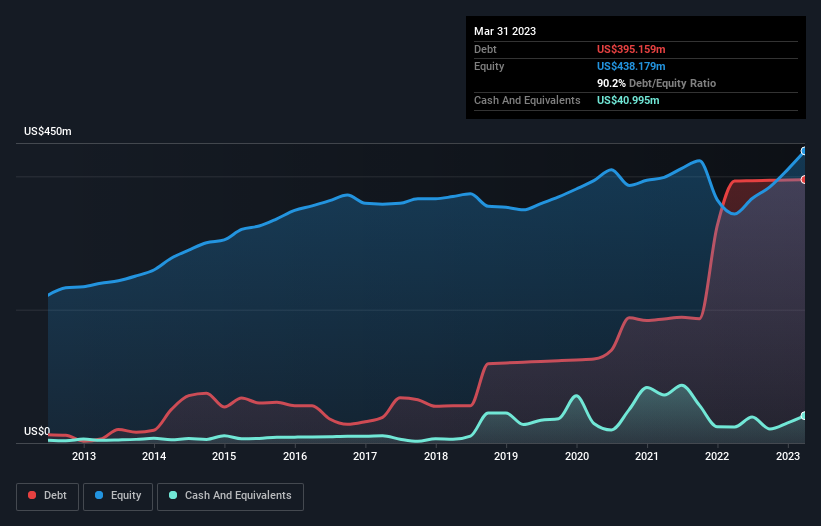Click the Cash value US$40.995m in tooltip
The height and width of the screenshot is (526, 821).
pyautogui.click(x=628, y=100)
